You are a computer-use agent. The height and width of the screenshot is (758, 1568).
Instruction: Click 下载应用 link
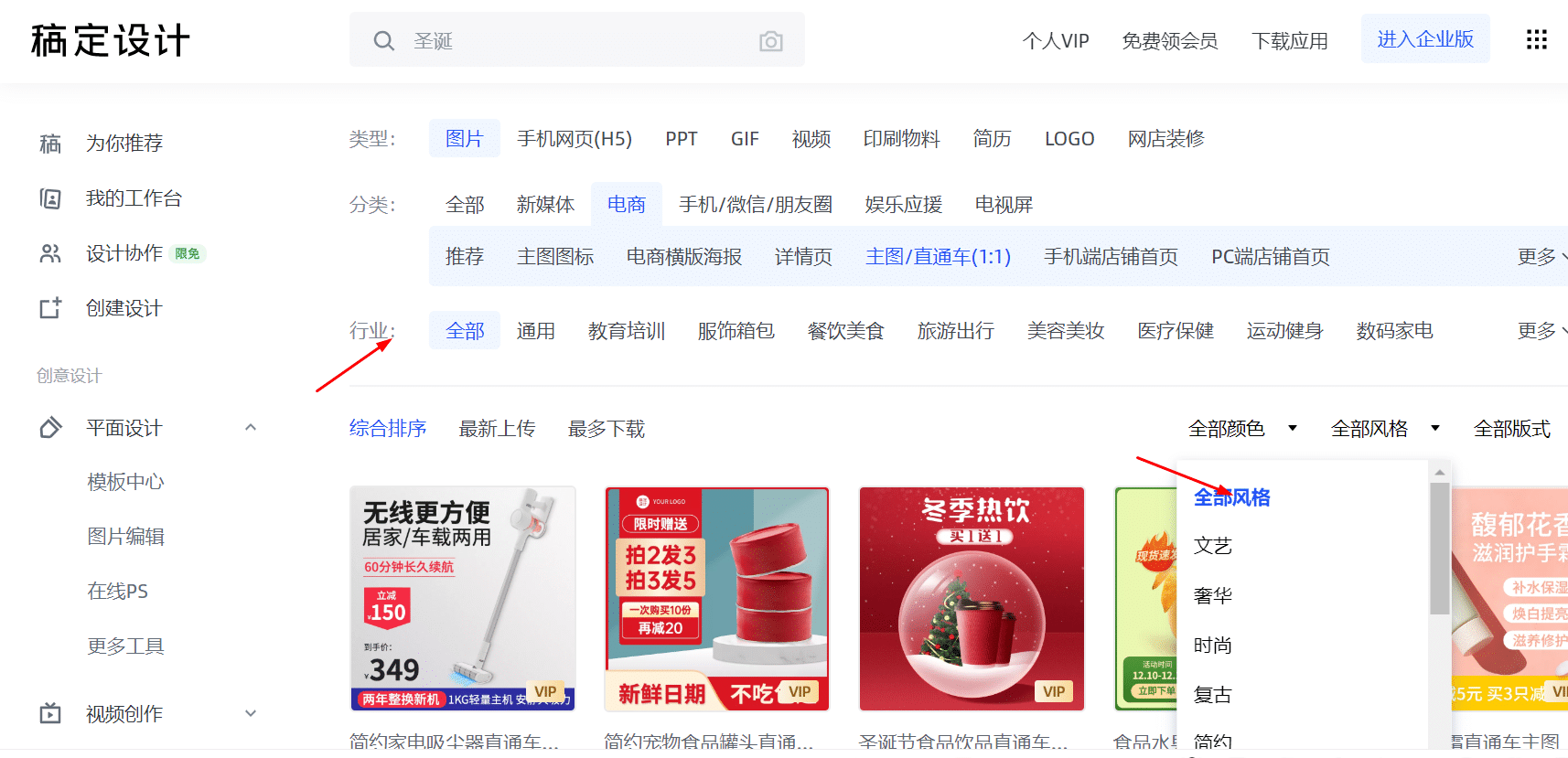point(1290,41)
